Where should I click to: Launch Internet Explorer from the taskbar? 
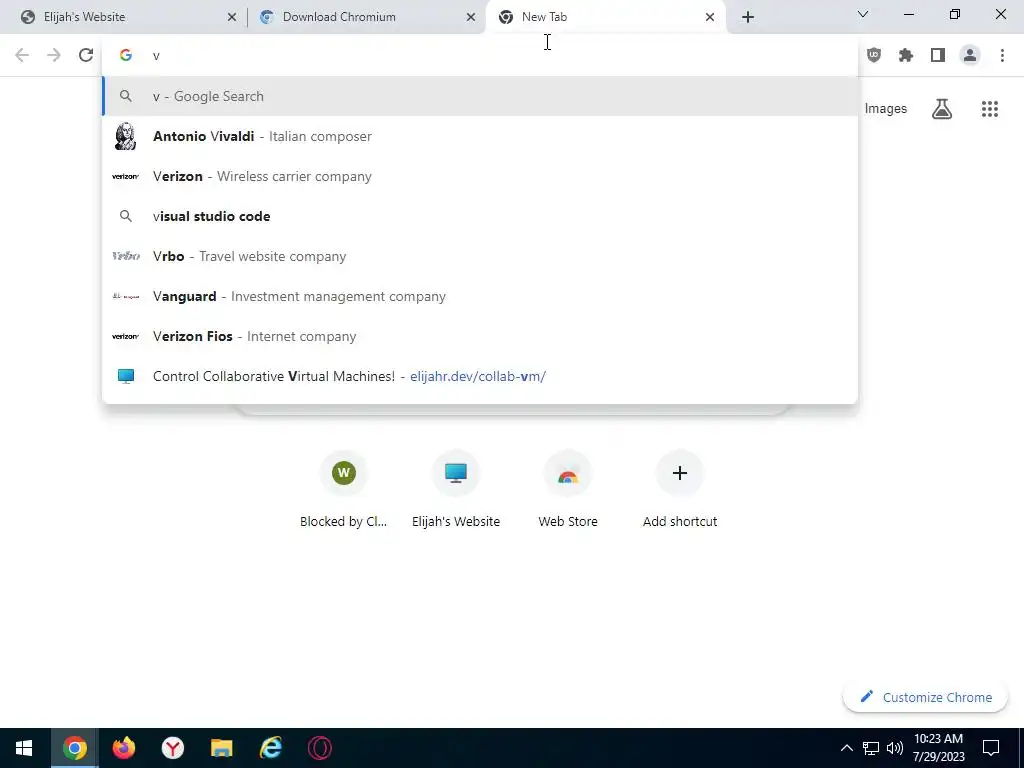point(270,748)
